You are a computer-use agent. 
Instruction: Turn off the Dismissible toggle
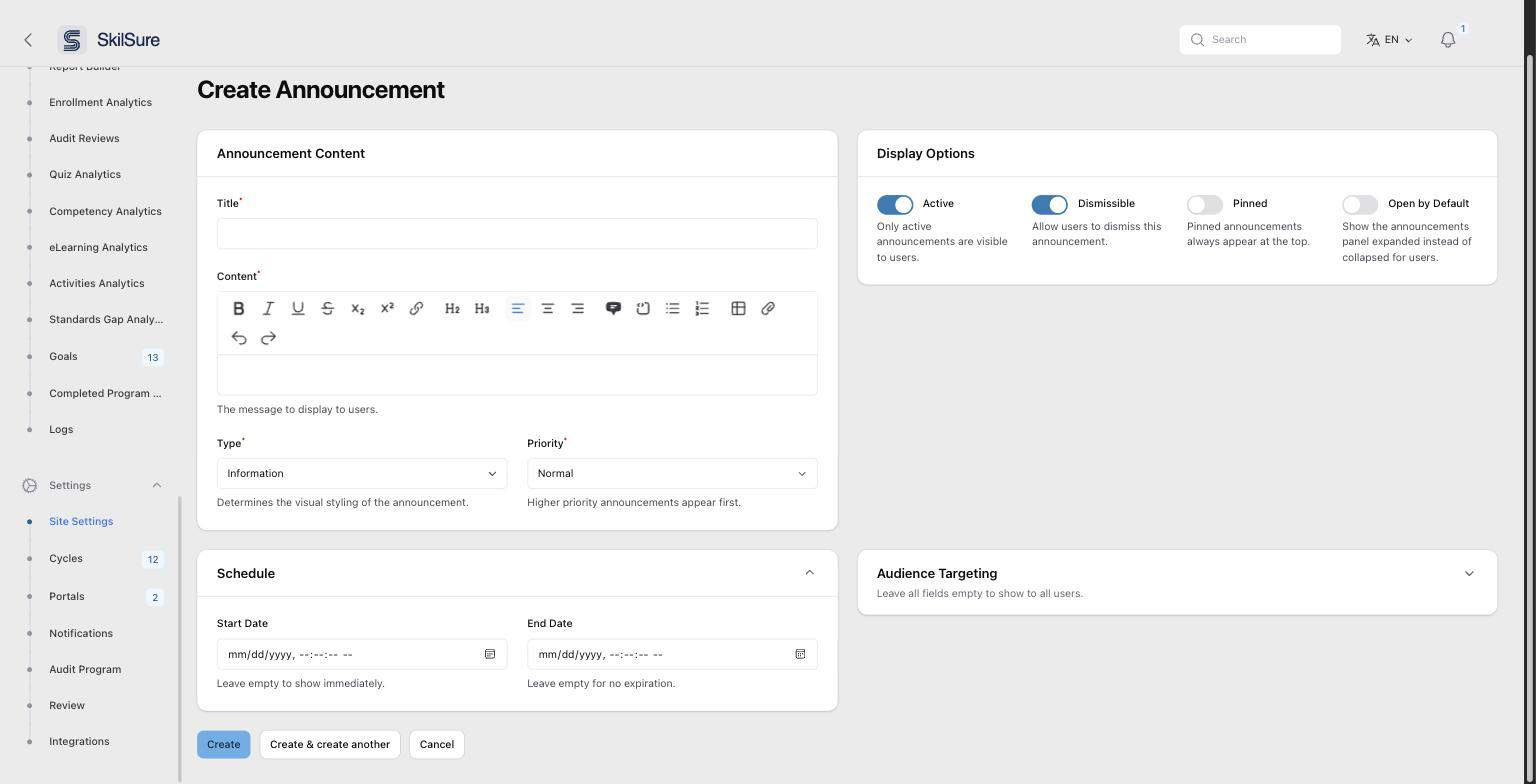coord(1050,204)
